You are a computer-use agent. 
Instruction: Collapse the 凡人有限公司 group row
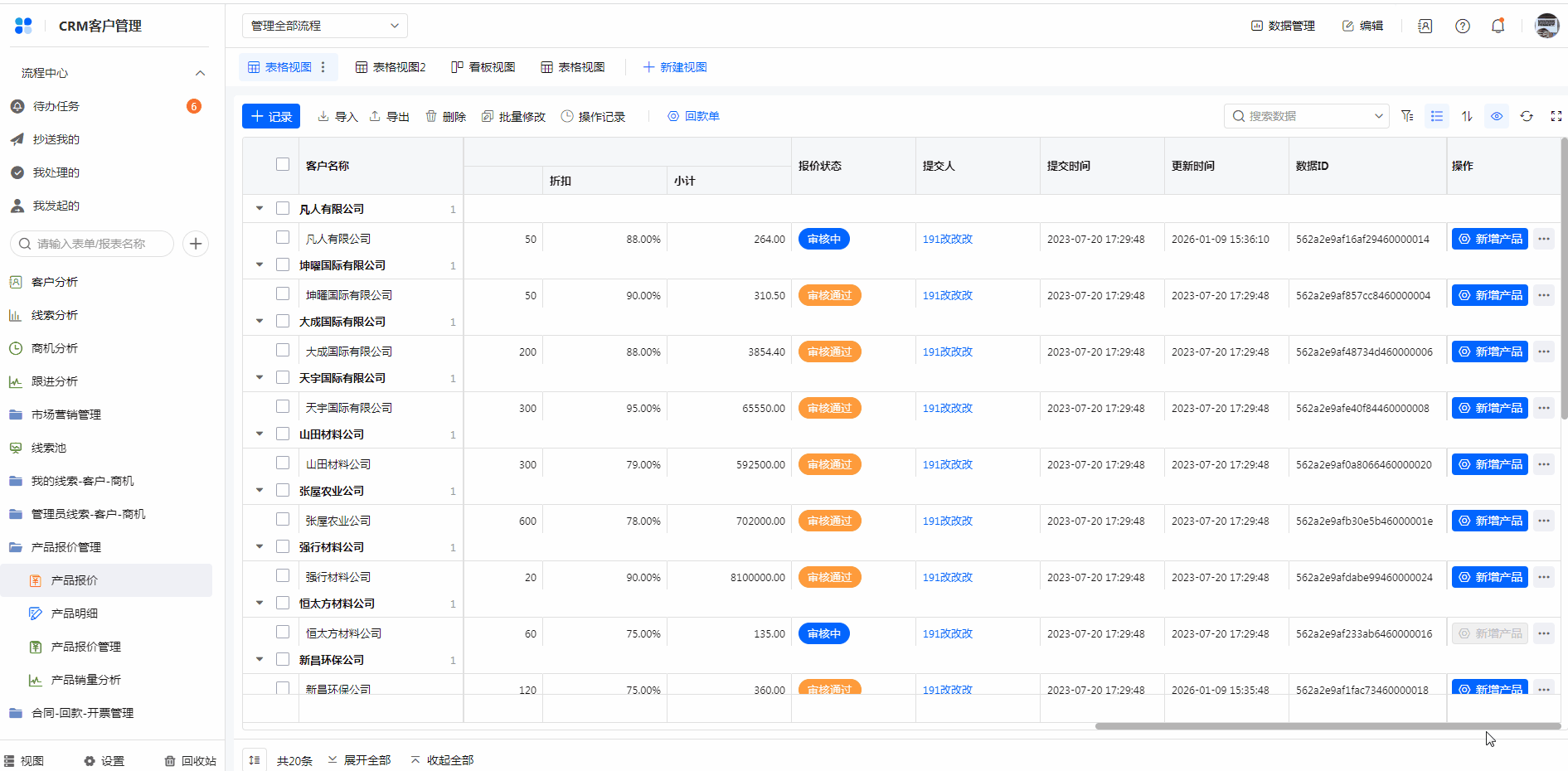pyautogui.click(x=260, y=209)
